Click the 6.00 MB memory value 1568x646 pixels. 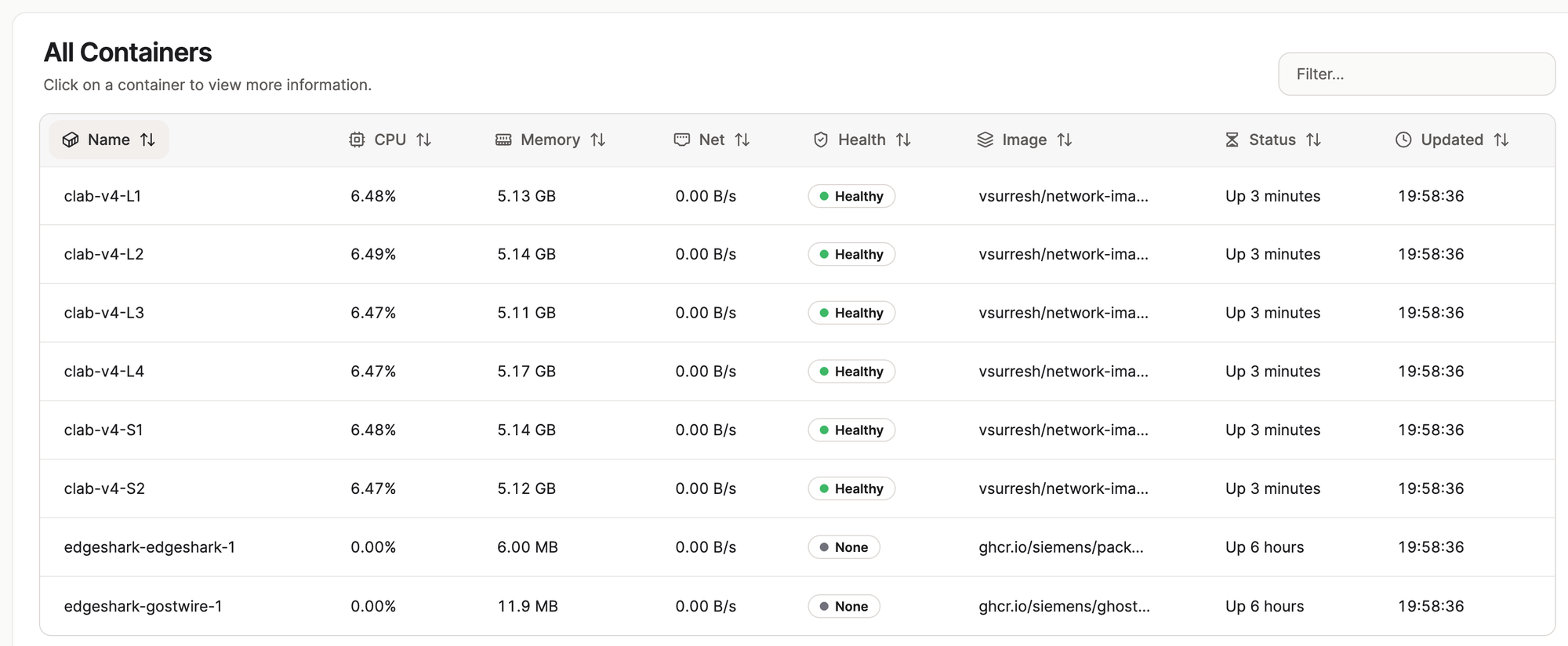528,547
